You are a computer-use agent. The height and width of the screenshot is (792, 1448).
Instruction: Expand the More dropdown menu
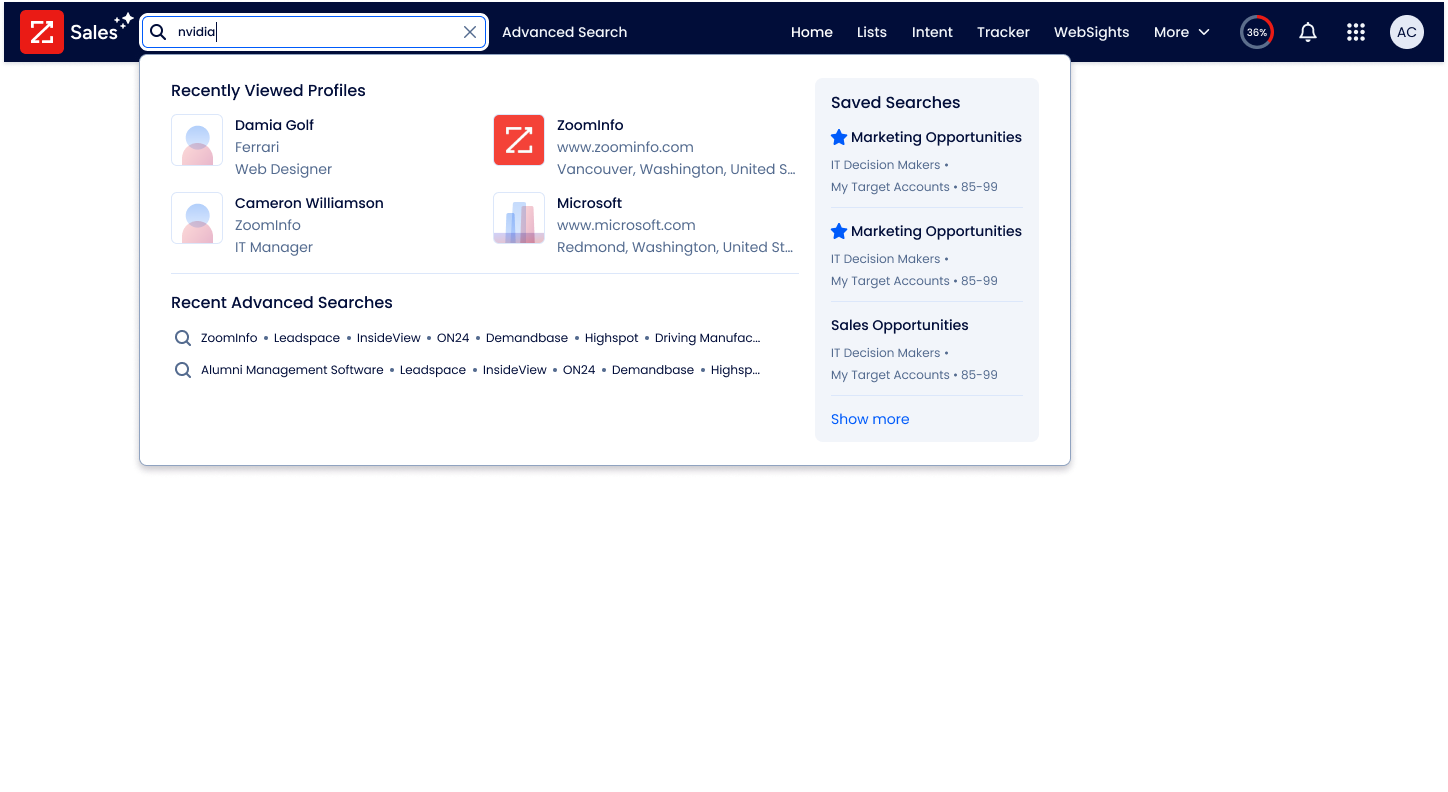(1182, 32)
